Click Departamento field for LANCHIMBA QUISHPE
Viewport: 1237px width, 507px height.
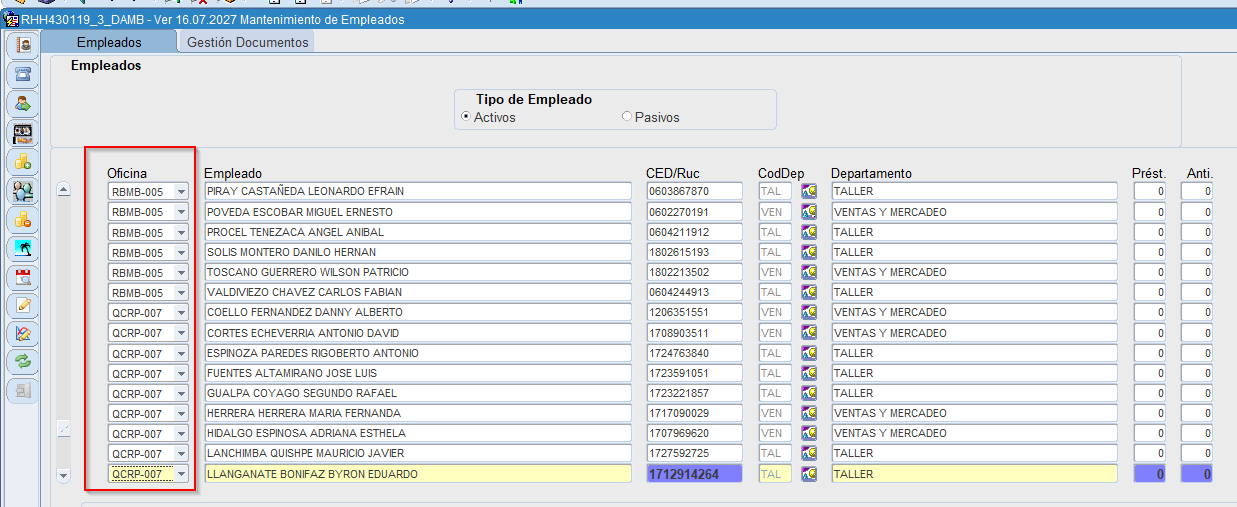click(x=974, y=454)
